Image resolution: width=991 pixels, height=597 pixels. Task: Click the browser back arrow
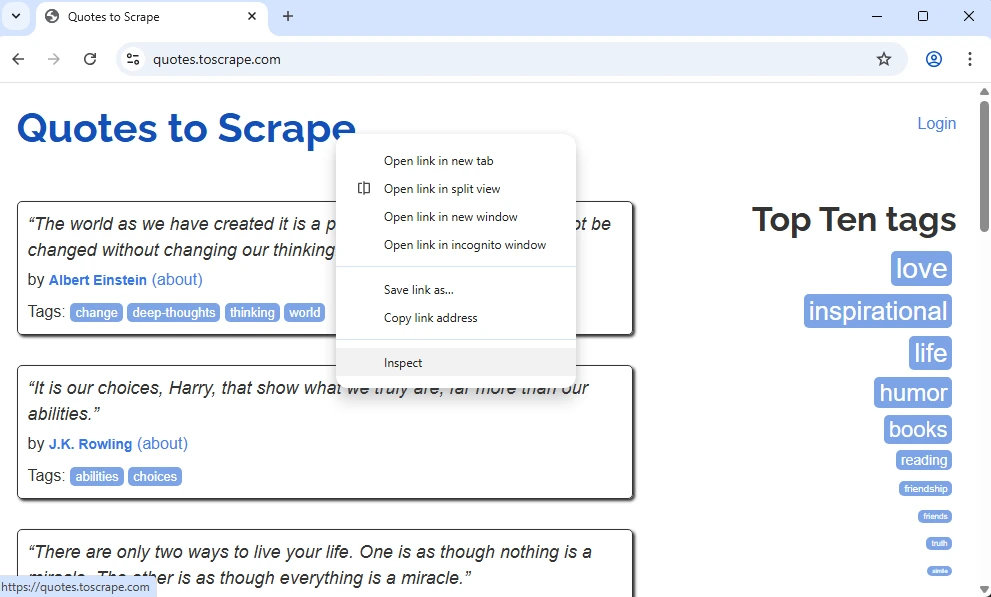pos(18,59)
